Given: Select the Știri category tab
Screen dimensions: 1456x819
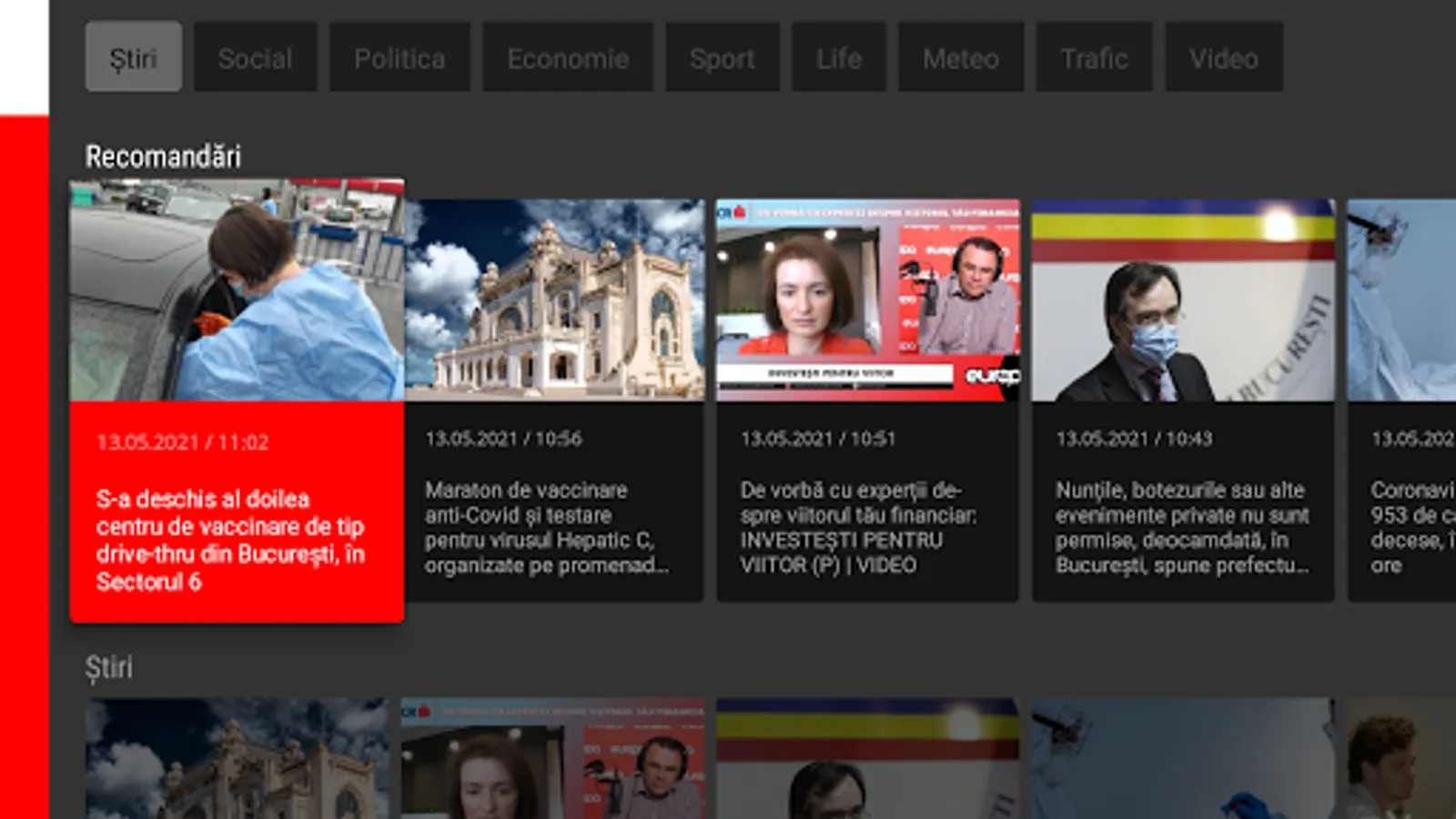Looking at the screenshot, I should click(134, 57).
